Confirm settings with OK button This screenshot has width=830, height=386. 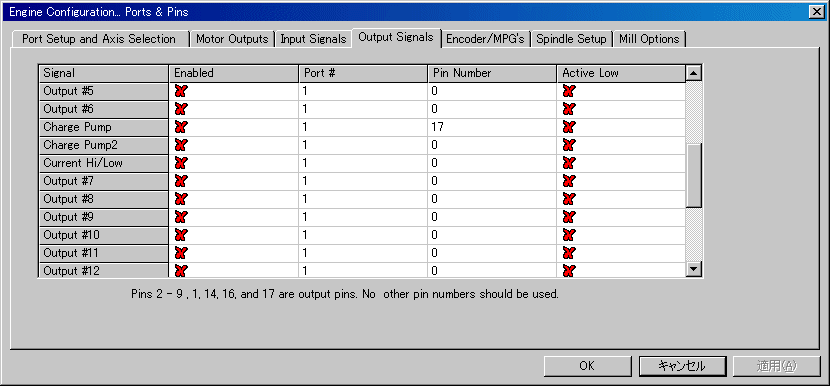[x=587, y=366]
